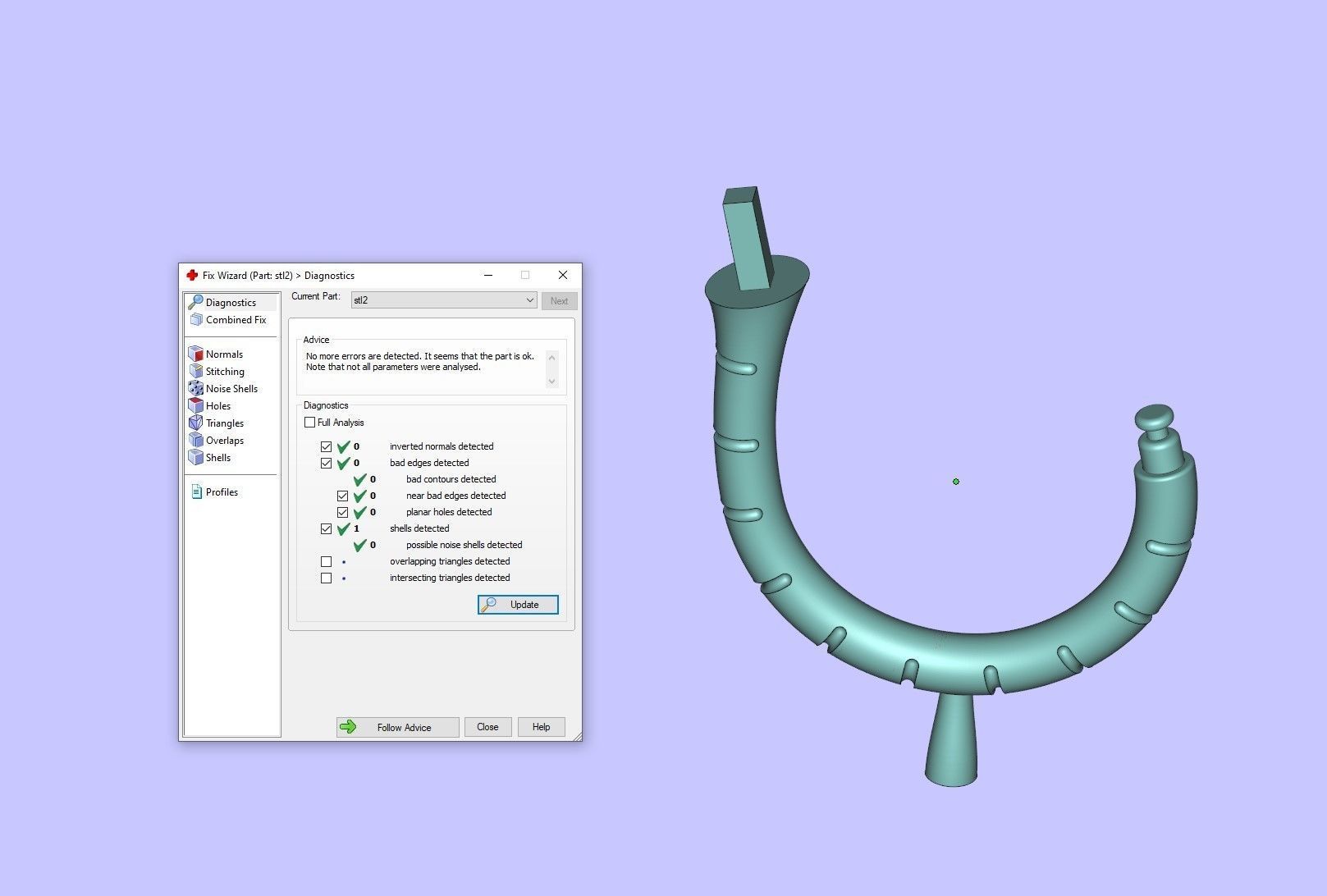Uncheck shells detected checkbox

click(326, 528)
